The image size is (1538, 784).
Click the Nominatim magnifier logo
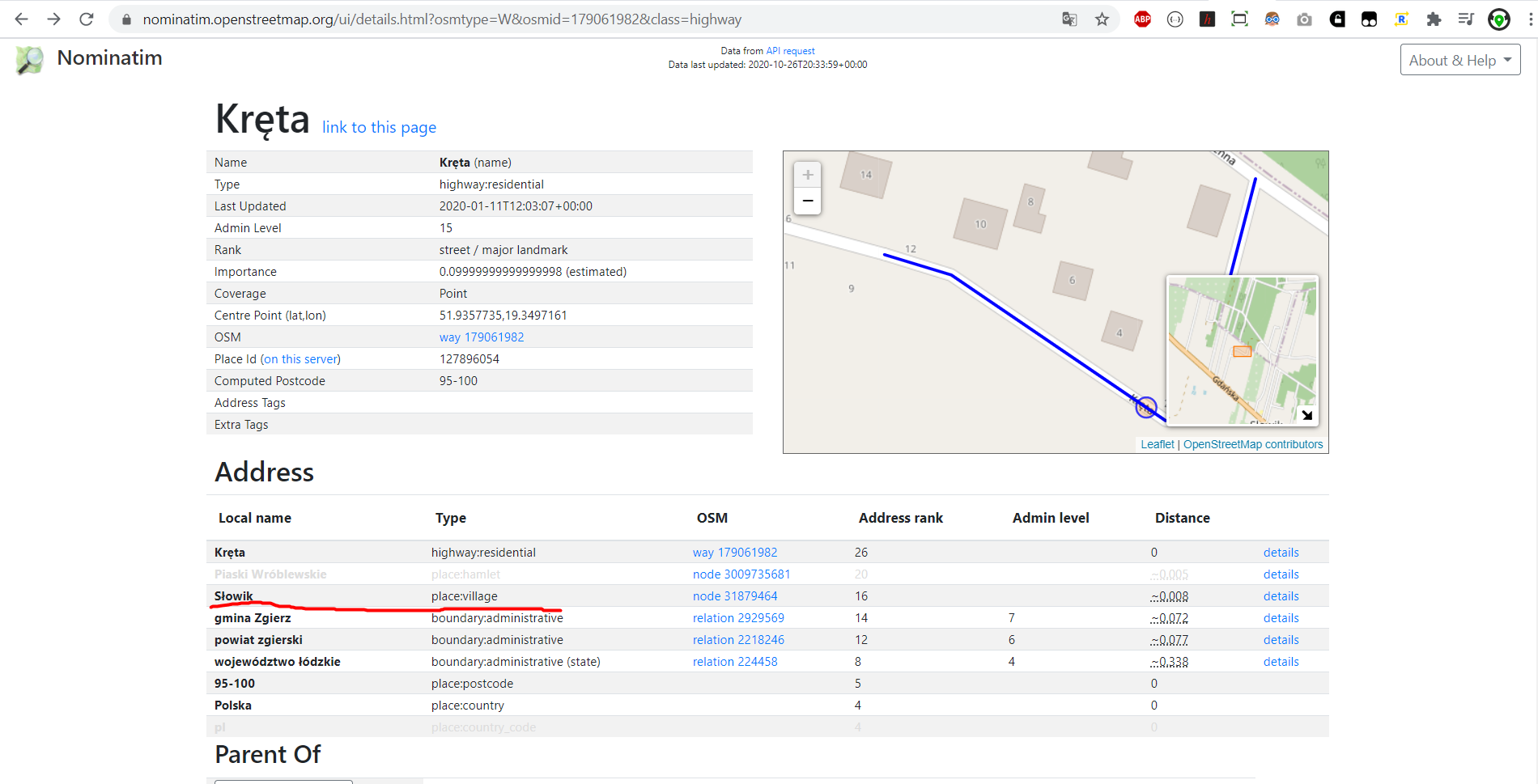(x=30, y=60)
